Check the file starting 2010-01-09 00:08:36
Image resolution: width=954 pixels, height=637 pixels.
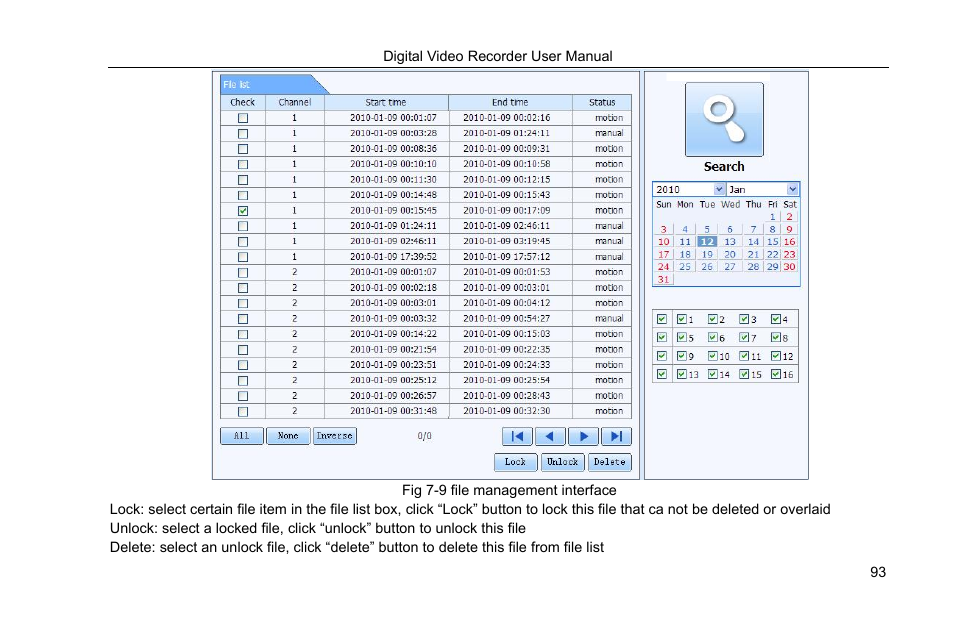(243, 149)
